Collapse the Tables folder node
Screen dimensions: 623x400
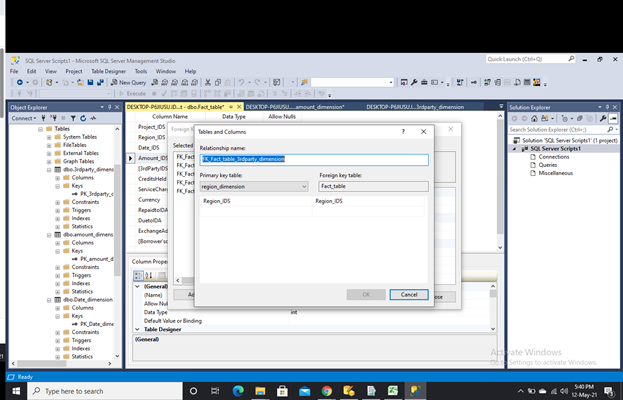(41, 129)
